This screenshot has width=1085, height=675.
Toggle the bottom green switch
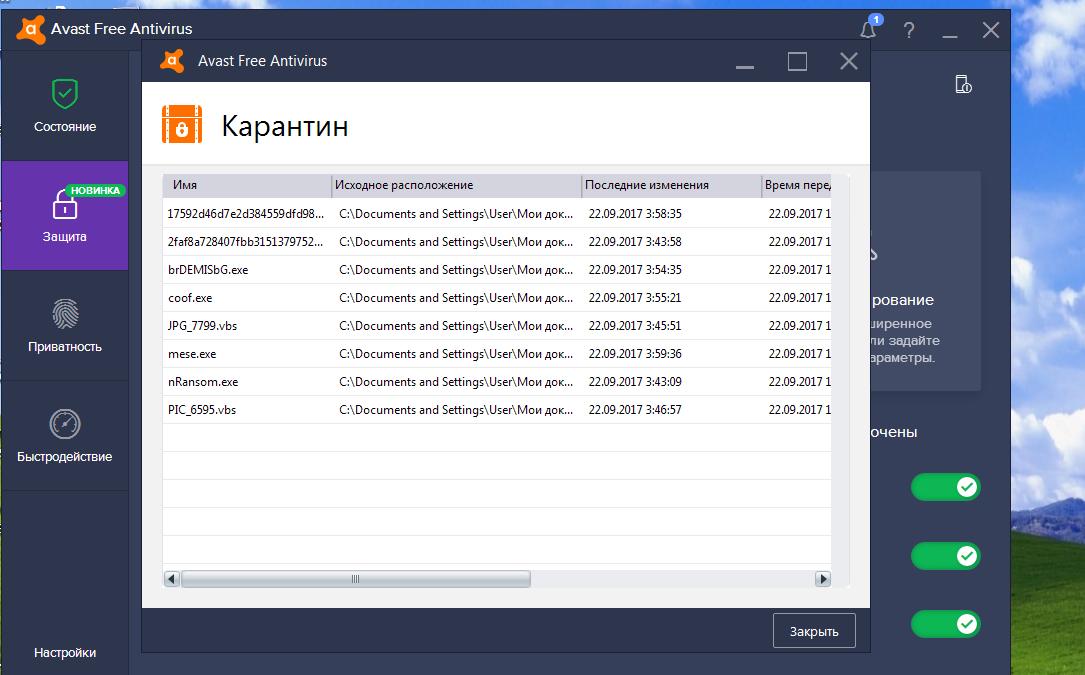[x=945, y=624]
